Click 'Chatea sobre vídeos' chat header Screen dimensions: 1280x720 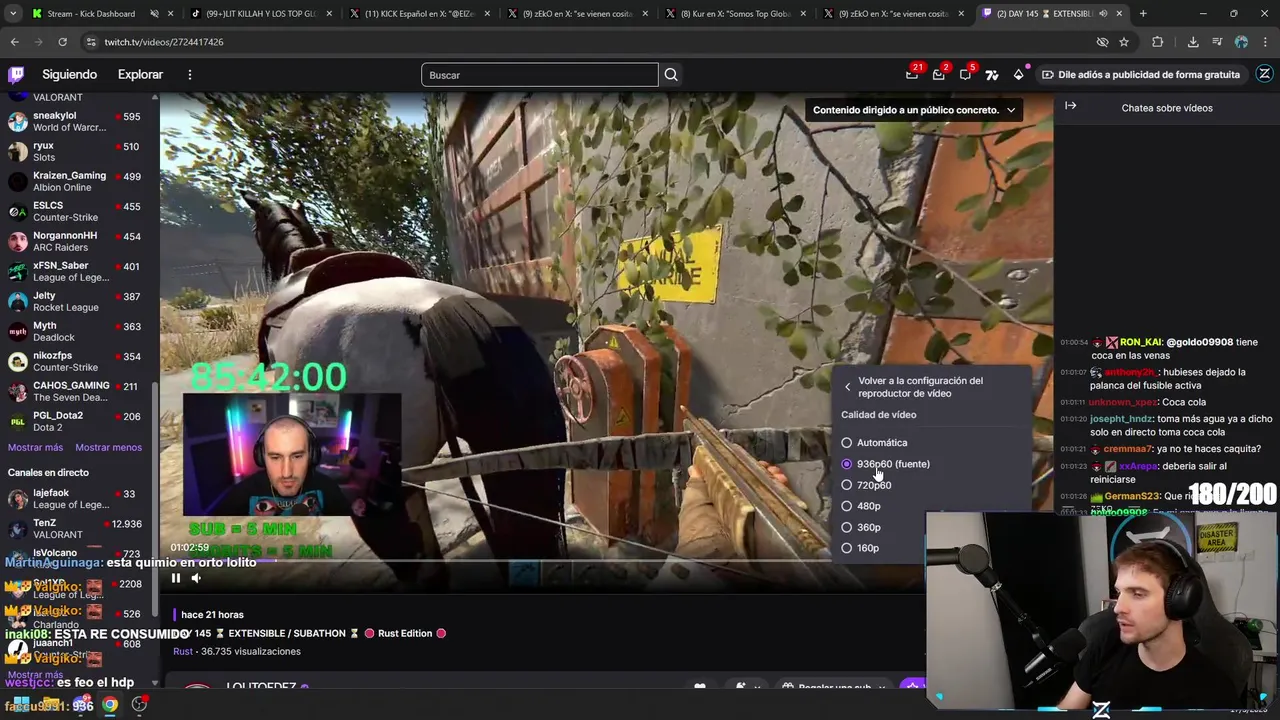pos(1166,108)
